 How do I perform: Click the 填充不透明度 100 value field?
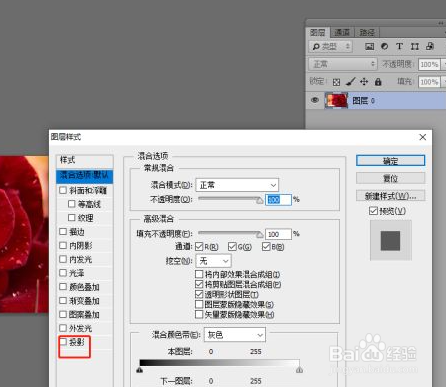[x=278, y=234]
